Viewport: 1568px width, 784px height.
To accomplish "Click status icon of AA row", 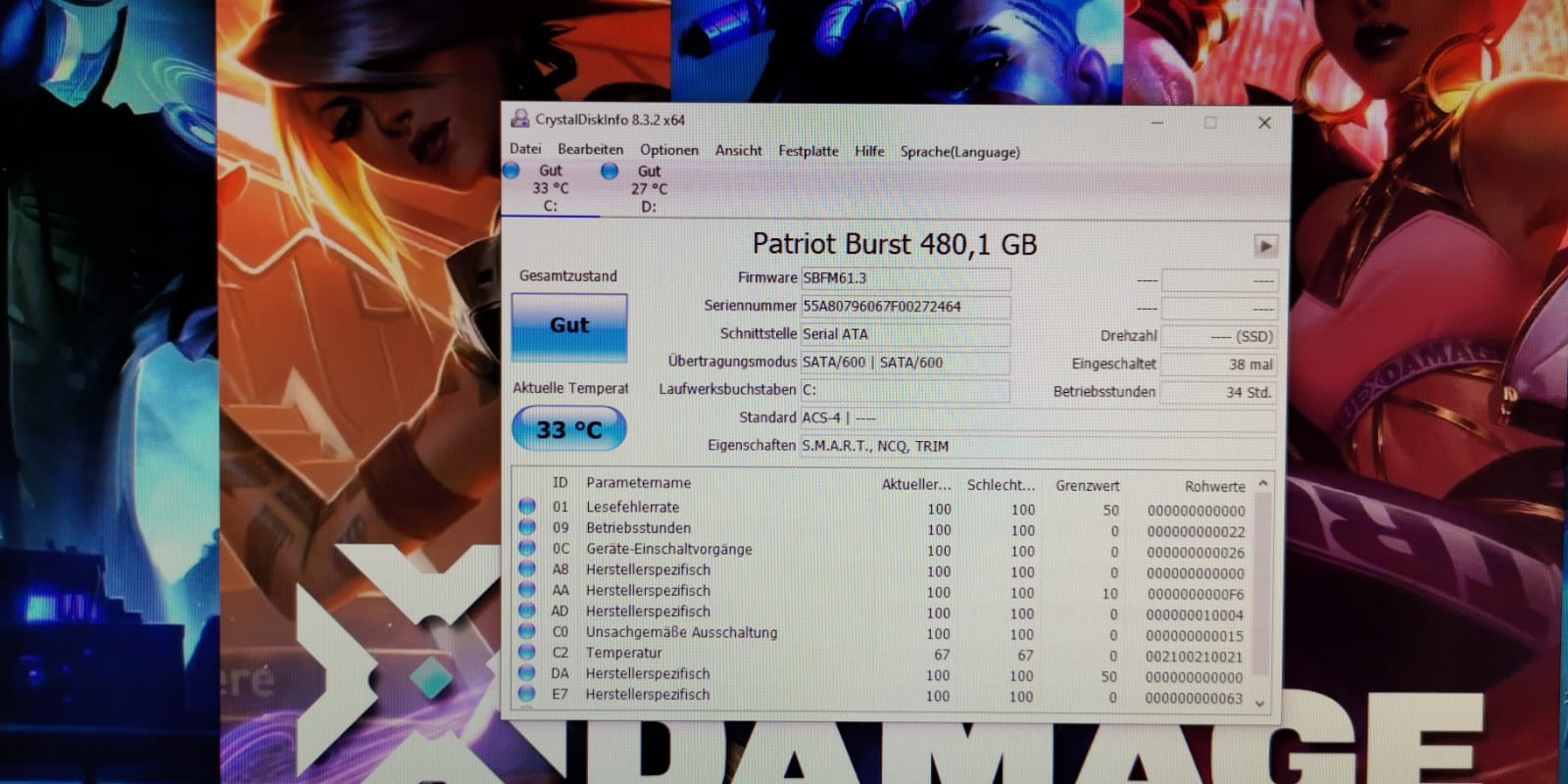I will (527, 589).
